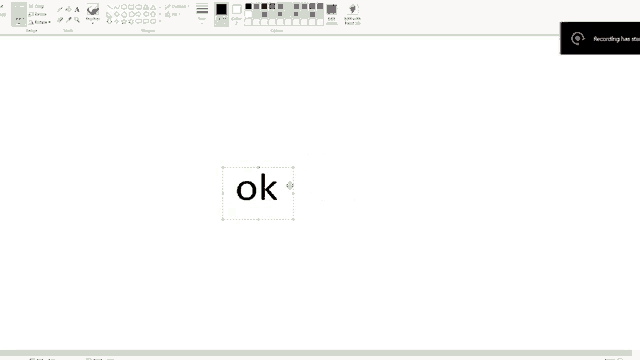Choose the Polygon shape

(146, 7)
